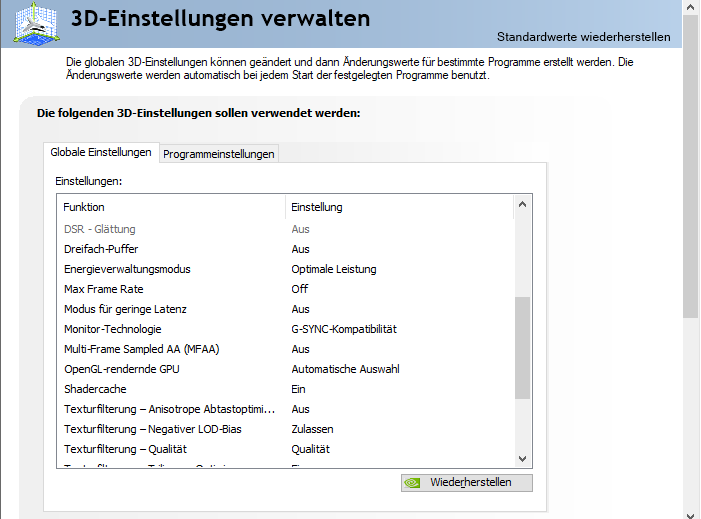Select the Multi-Frame Sampled AA (MFAA) row
701x519 pixels.
(x=286, y=349)
